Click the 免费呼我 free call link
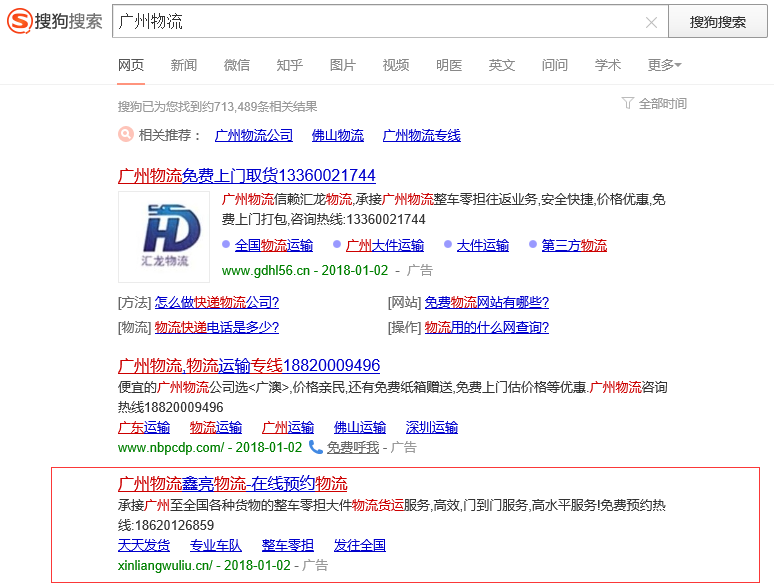The image size is (774, 585). 353,448
